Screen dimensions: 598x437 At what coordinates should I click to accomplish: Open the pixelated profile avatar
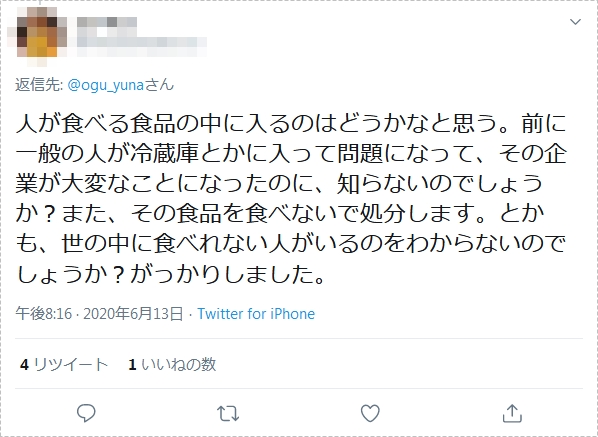[37, 34]
